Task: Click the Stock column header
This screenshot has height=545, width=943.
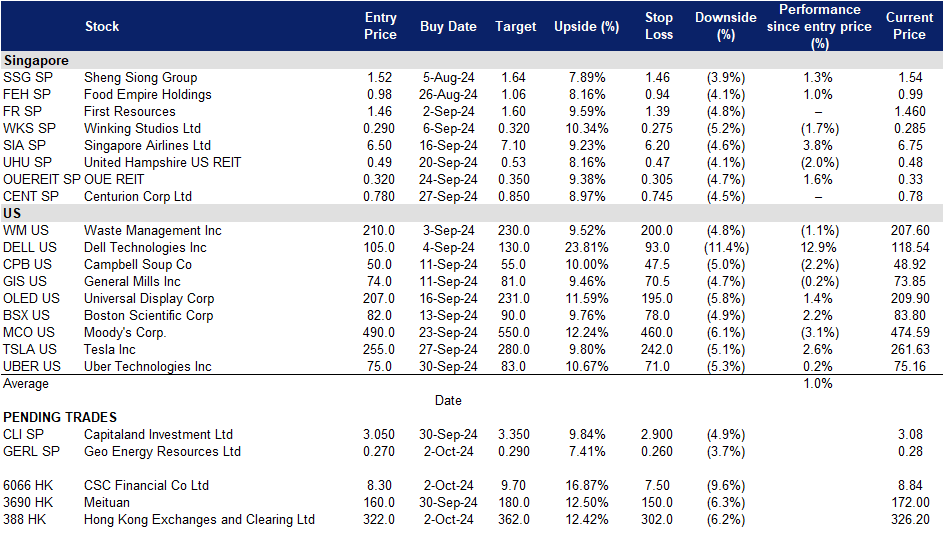Action: click(102, 26)
